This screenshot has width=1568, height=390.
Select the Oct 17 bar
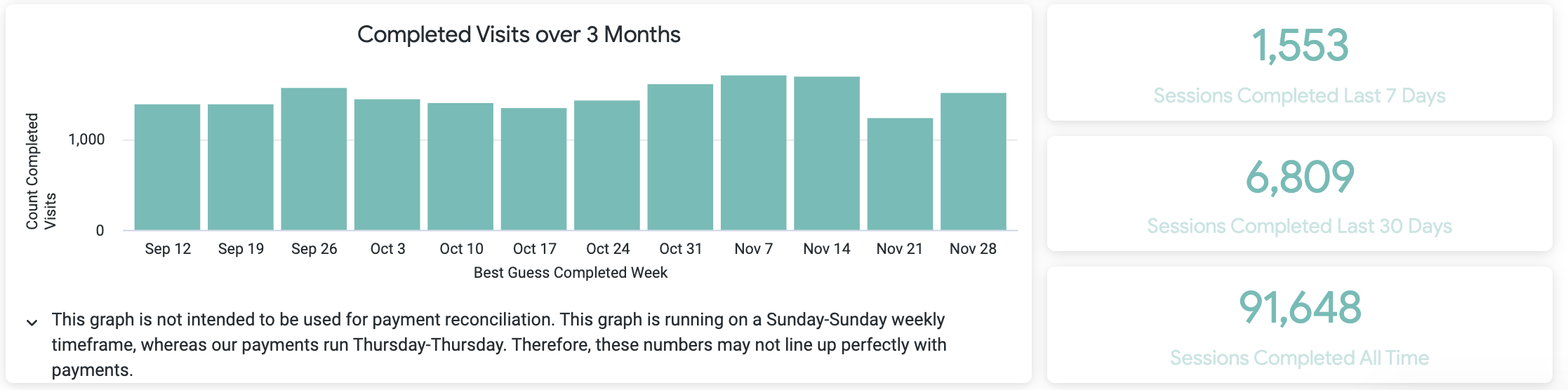pyautogui.click(x=533, y=169)
